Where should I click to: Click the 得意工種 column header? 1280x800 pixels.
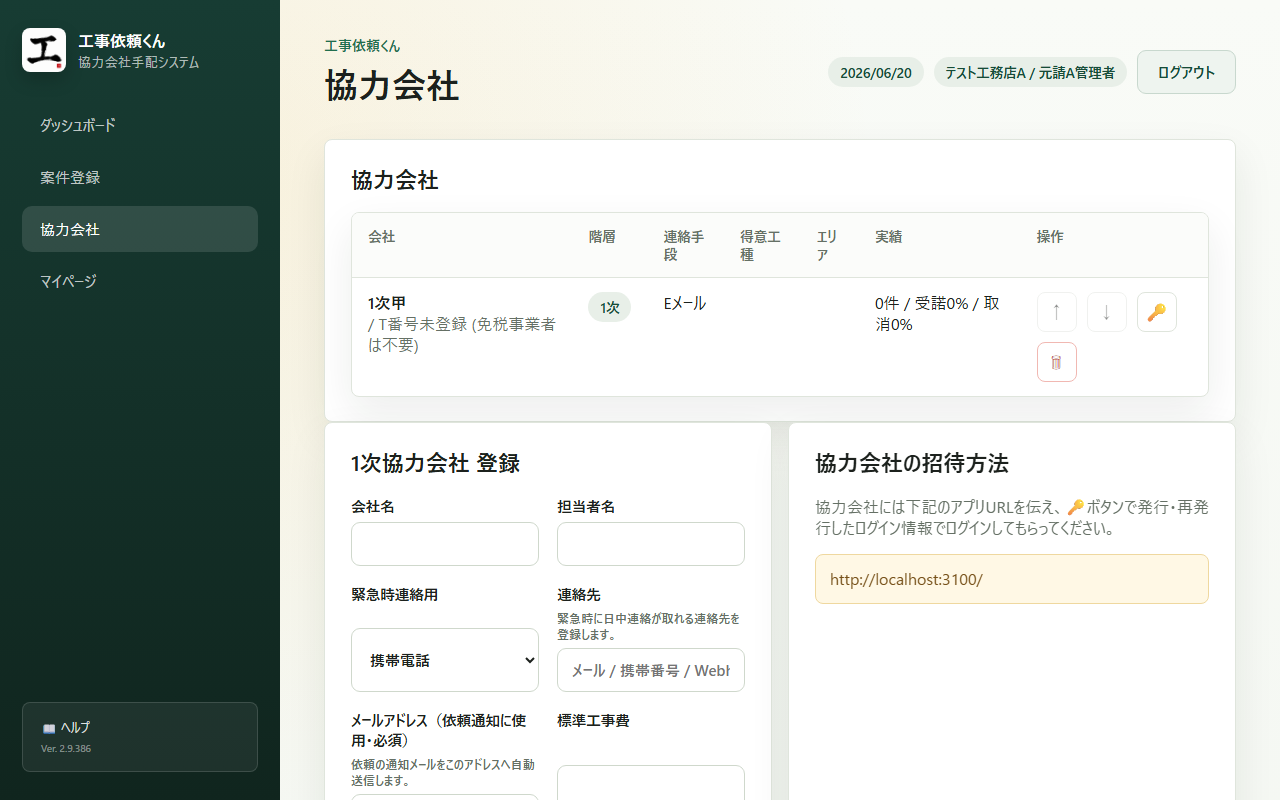(x=760, y=246)
